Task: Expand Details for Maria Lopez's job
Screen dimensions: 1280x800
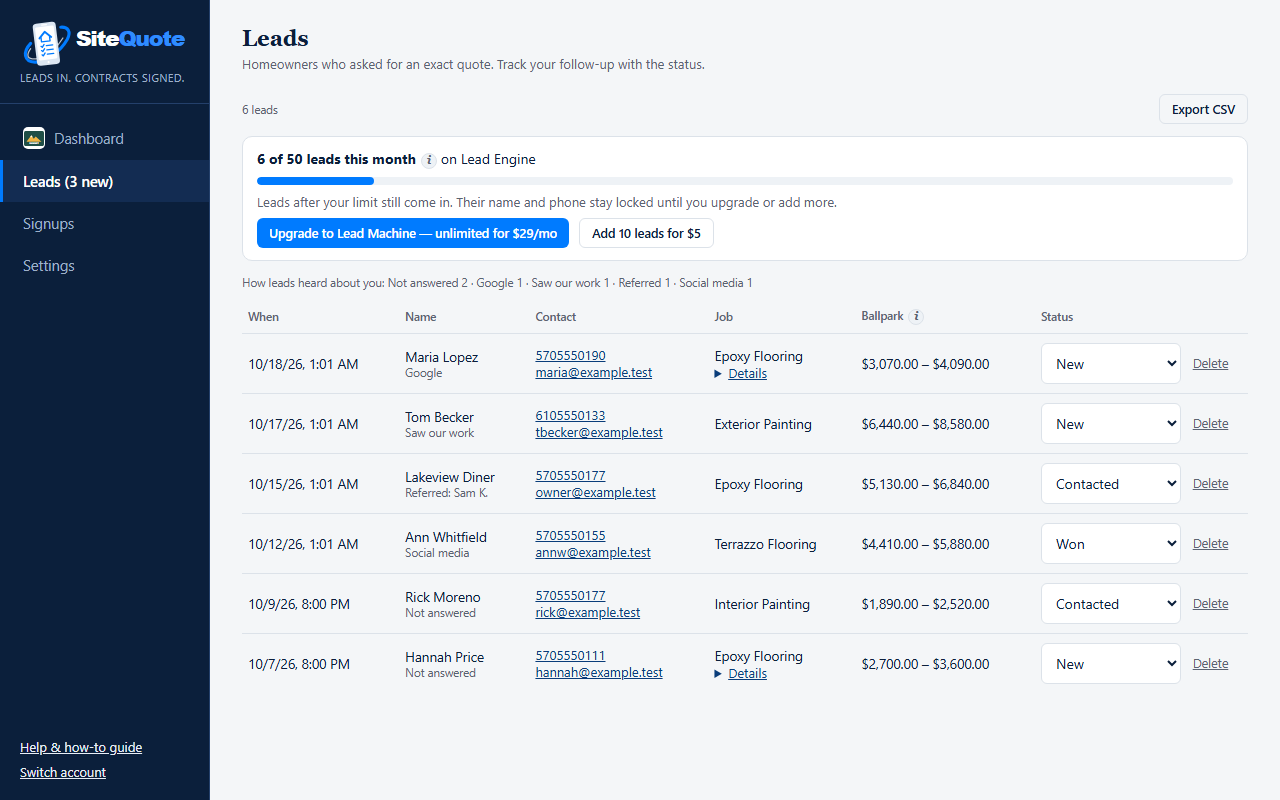Action: (741, 374)
